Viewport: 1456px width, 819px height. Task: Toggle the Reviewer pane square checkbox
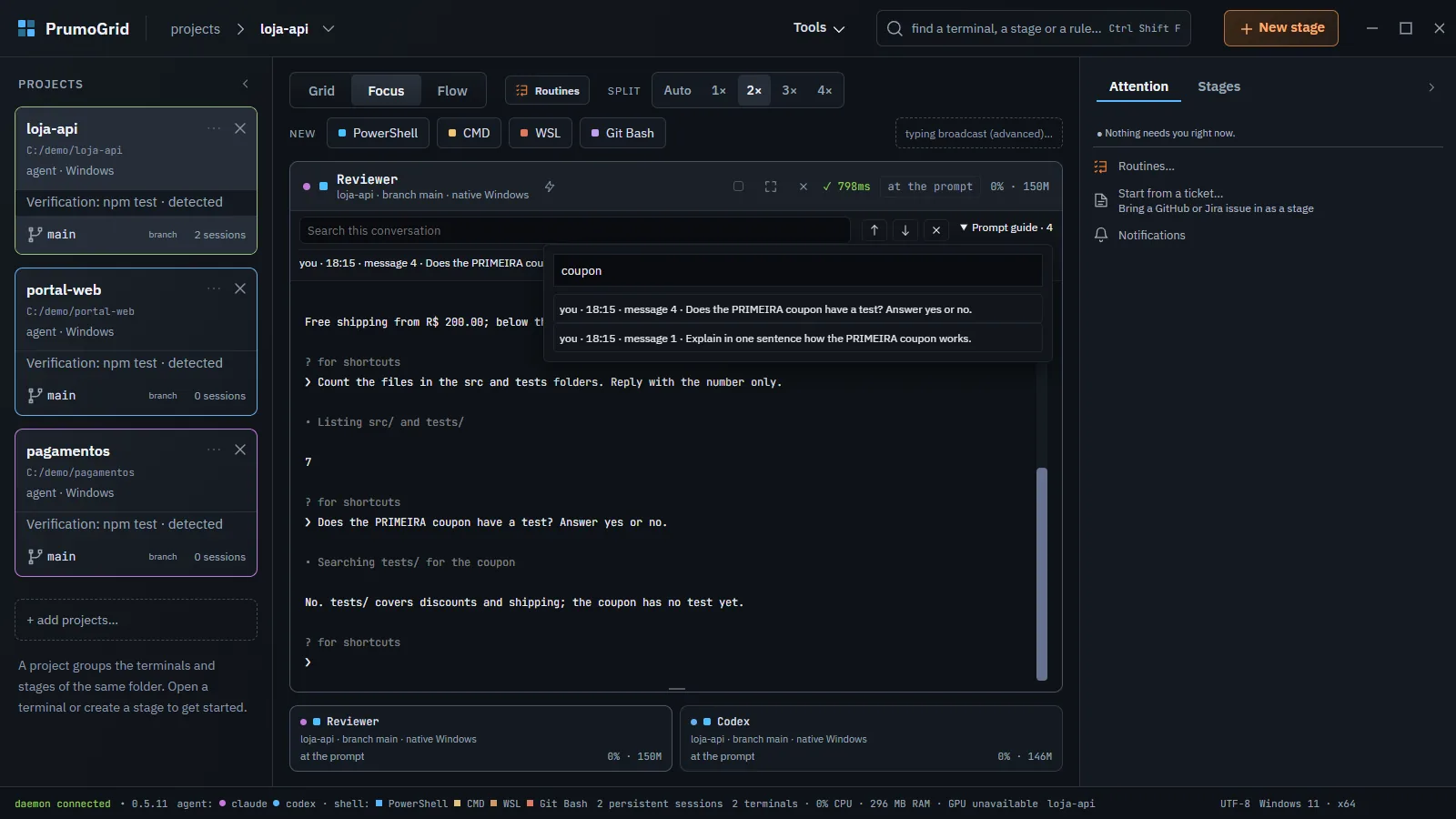pos(738,187)
